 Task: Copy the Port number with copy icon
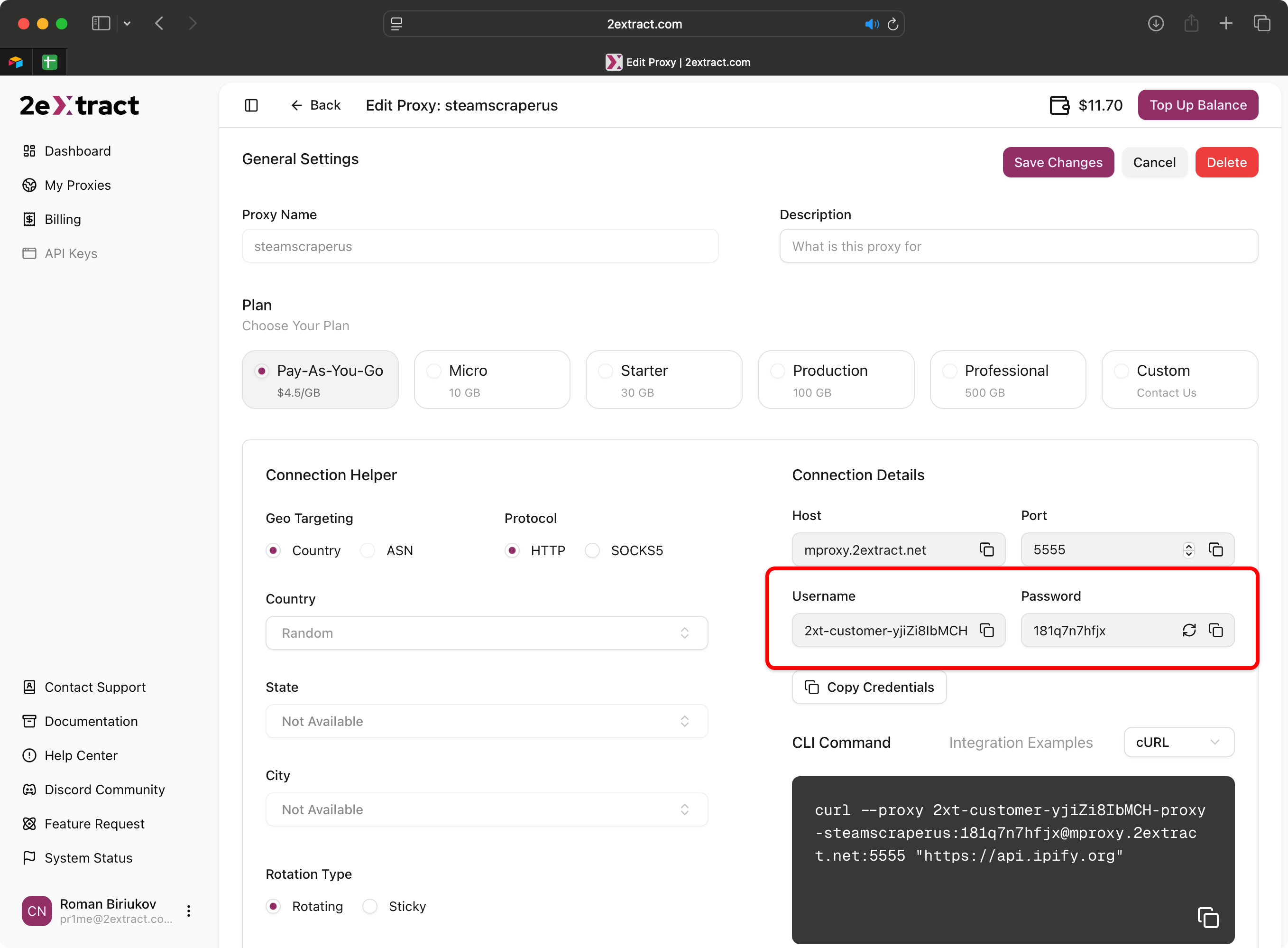coord(1216,550)
